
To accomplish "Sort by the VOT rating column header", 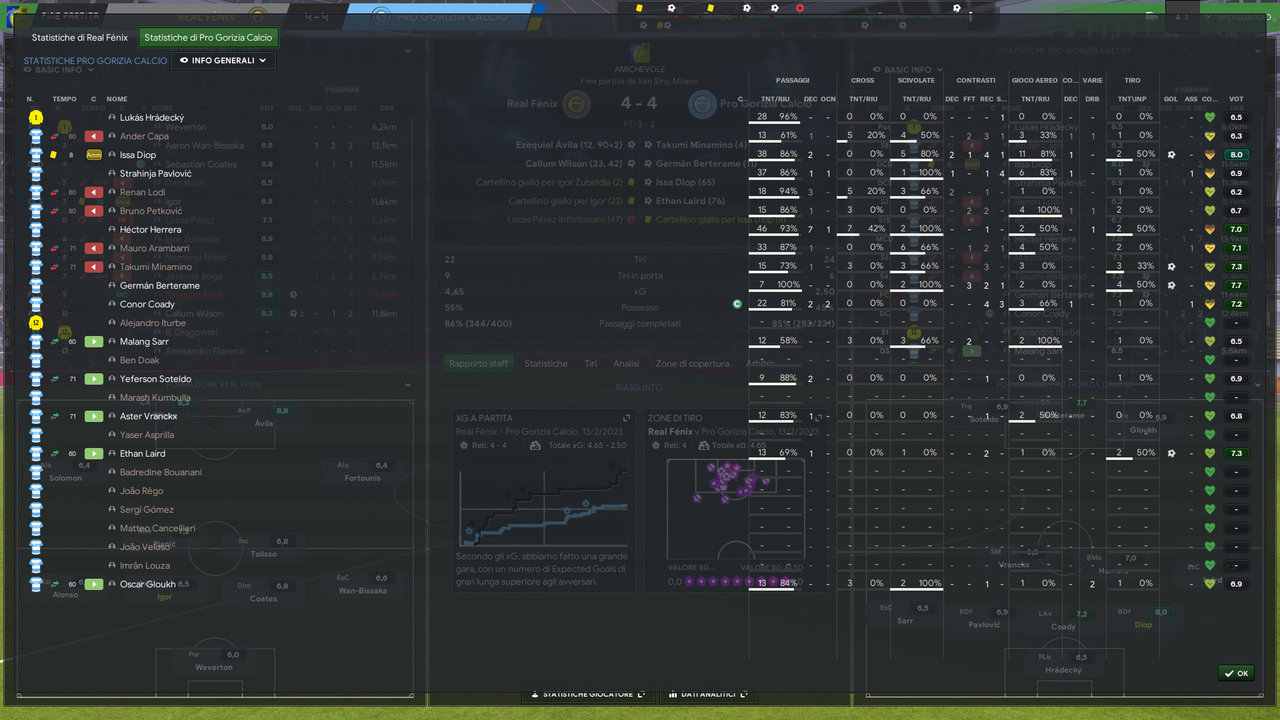I will coord(1236,99).
